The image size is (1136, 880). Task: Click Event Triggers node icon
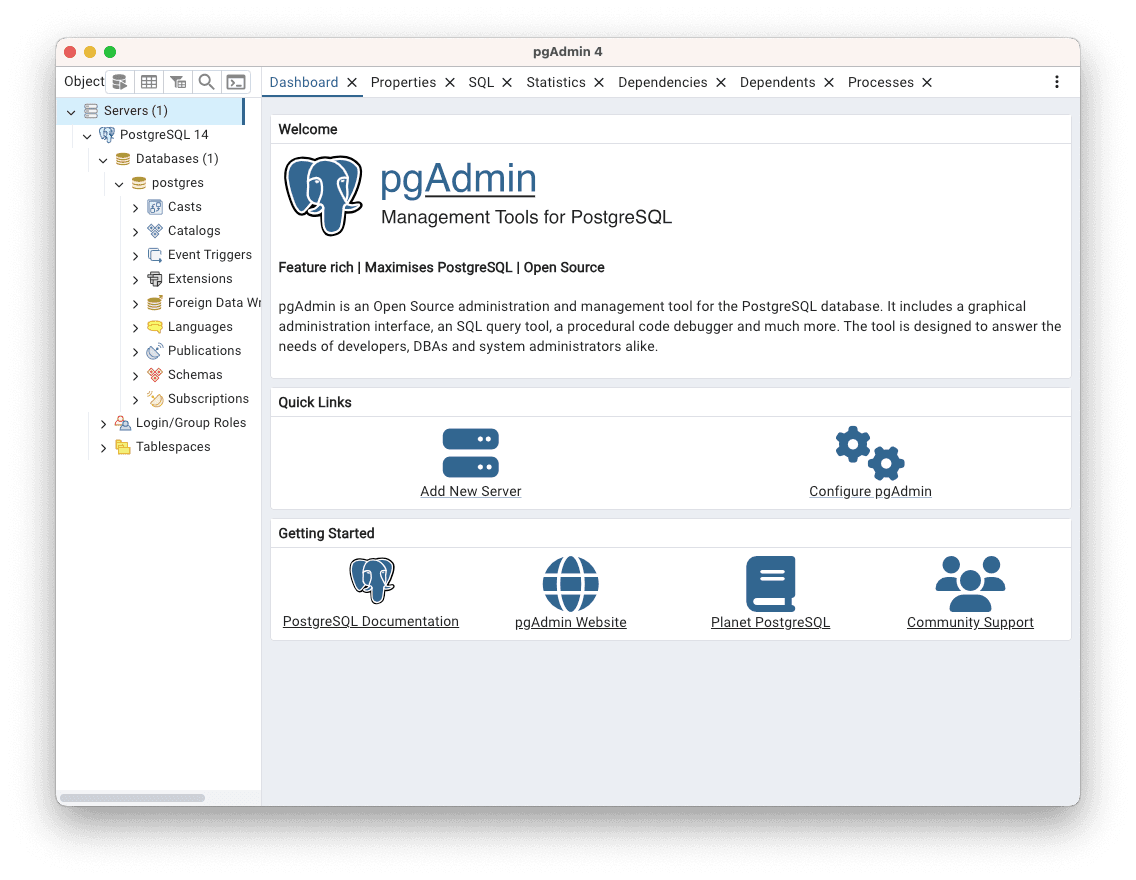coord(155,255)
